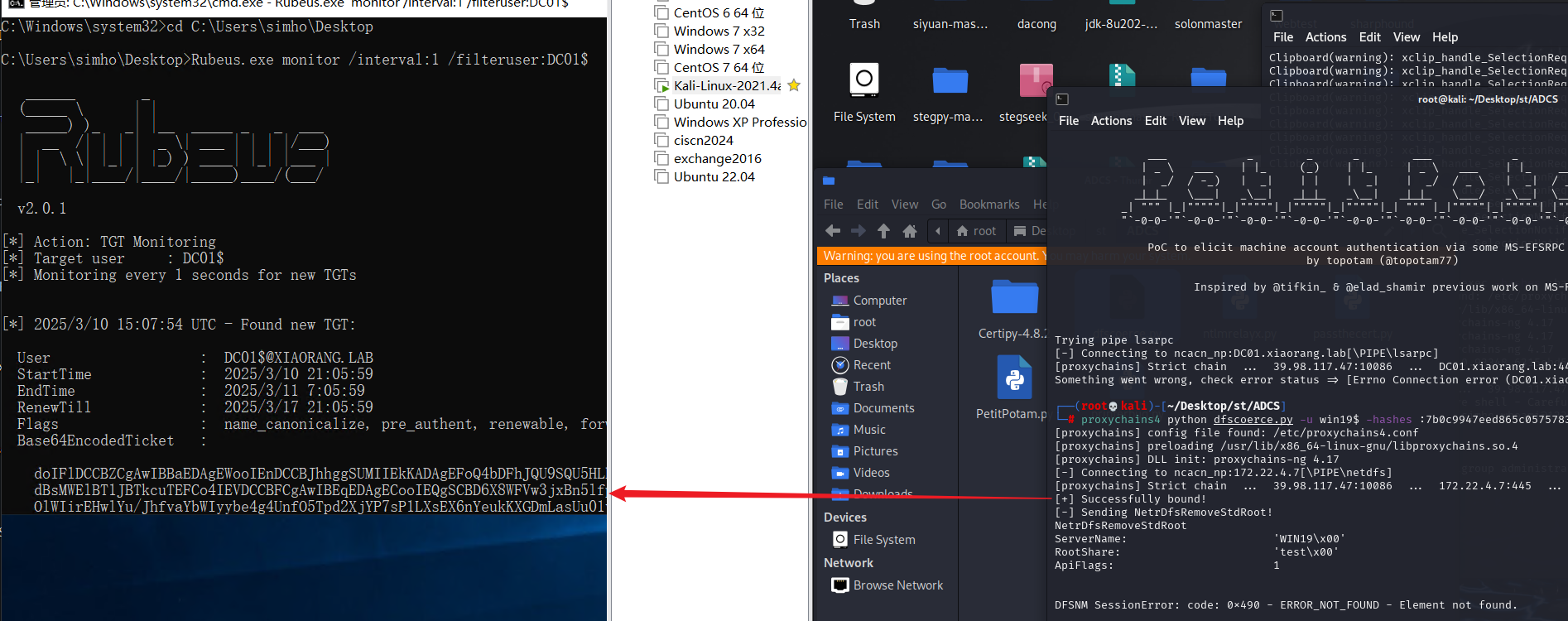Click the VM icon beside CentOS 6 64 位
Viewport: 1568px width, 621px height.
coord(661,12)
